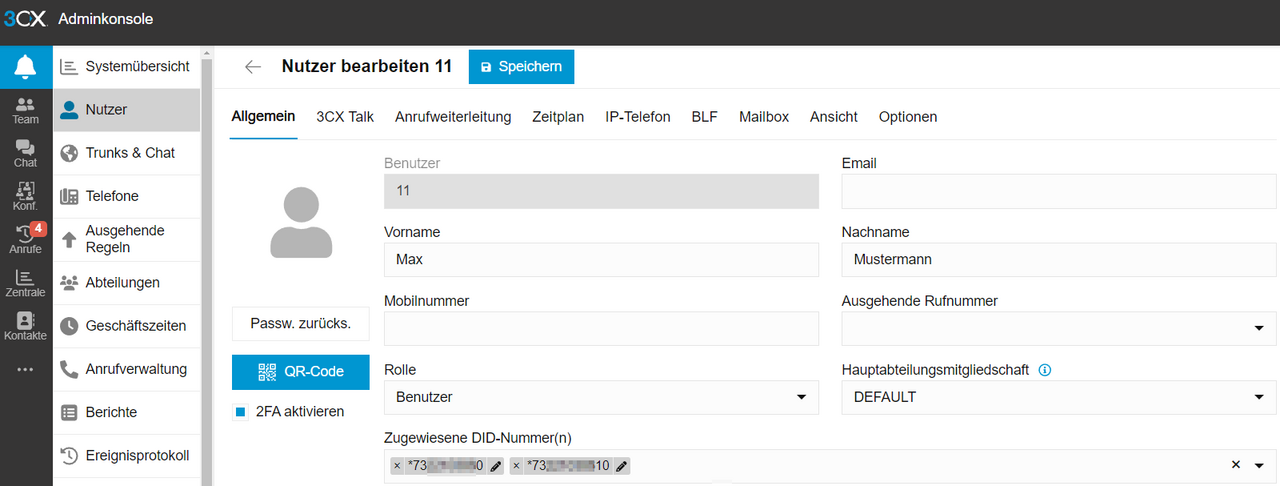Screen dimensions: 1280x486
Task: Expand the Ausgehende Rufnummer dropdown
Action: coord(1059,328)
